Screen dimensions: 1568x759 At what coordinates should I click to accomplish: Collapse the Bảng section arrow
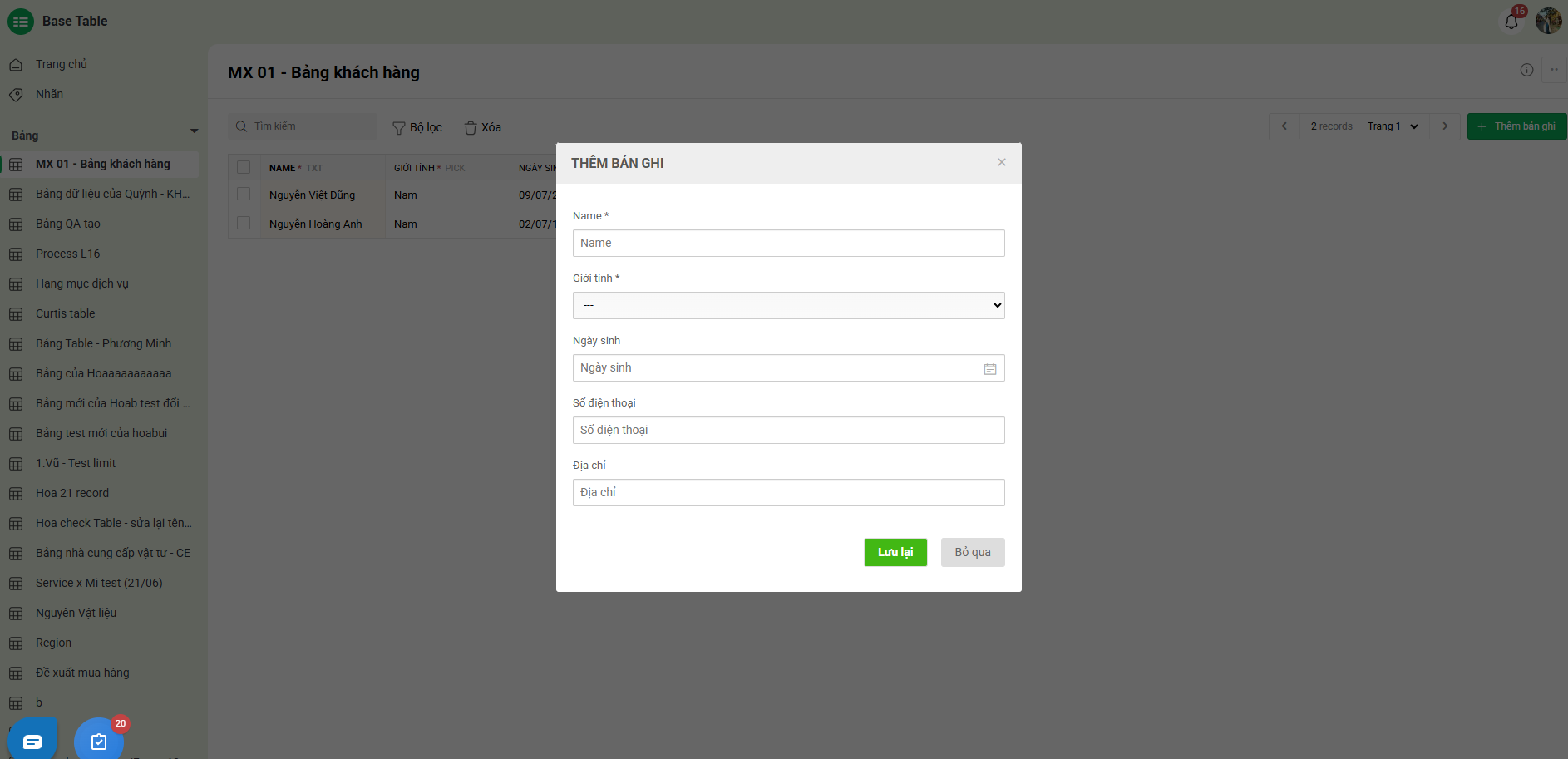(x=194, y=131)
